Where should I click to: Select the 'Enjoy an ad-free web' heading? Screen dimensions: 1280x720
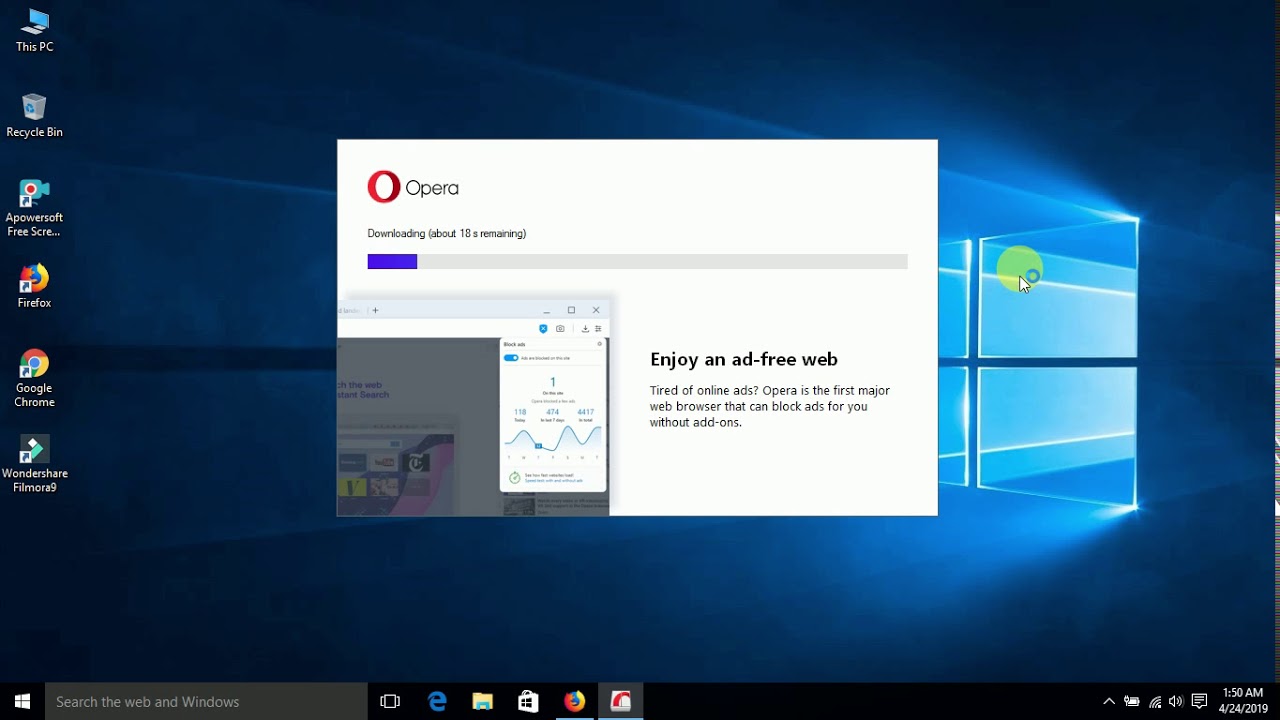click(x=744, y=359)
